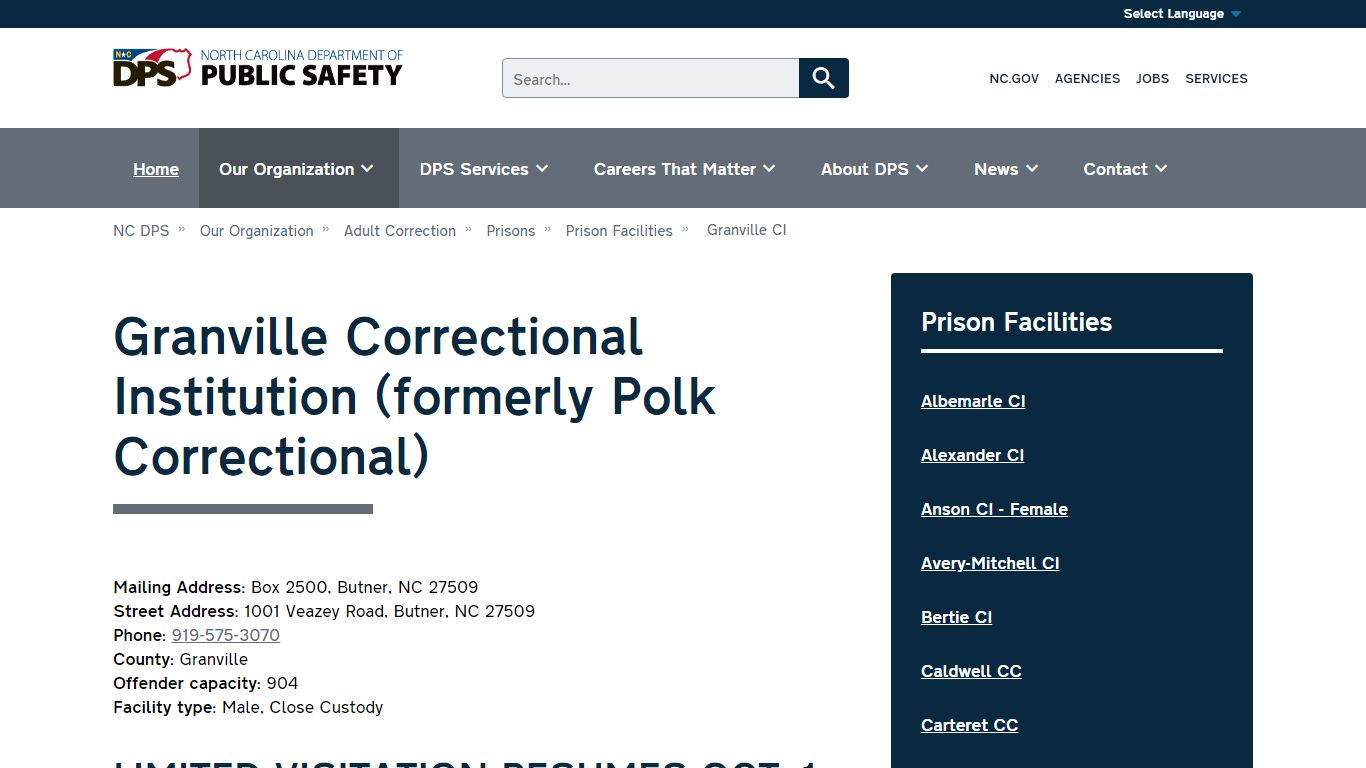Screen dimensions: 1366x768
Task: Visit the NC.GOV link
Action: coord(1014,78)
